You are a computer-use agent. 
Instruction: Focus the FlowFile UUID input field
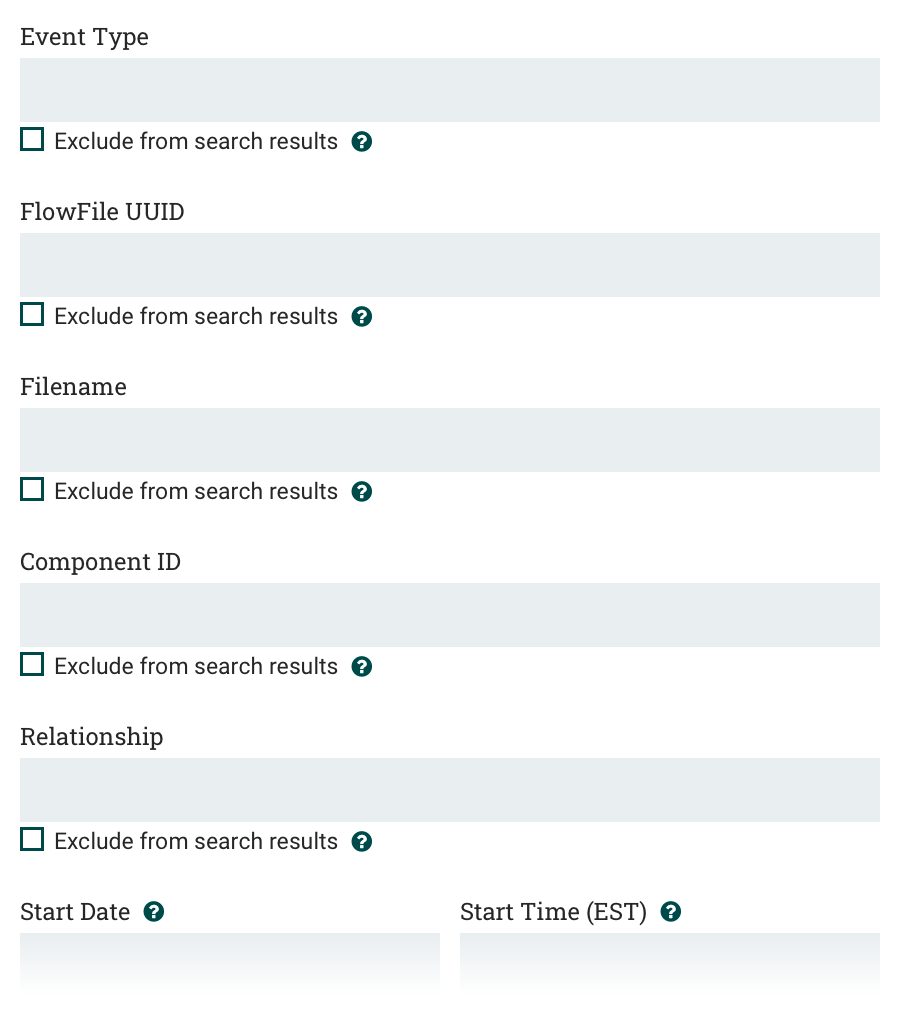(450, 265)
